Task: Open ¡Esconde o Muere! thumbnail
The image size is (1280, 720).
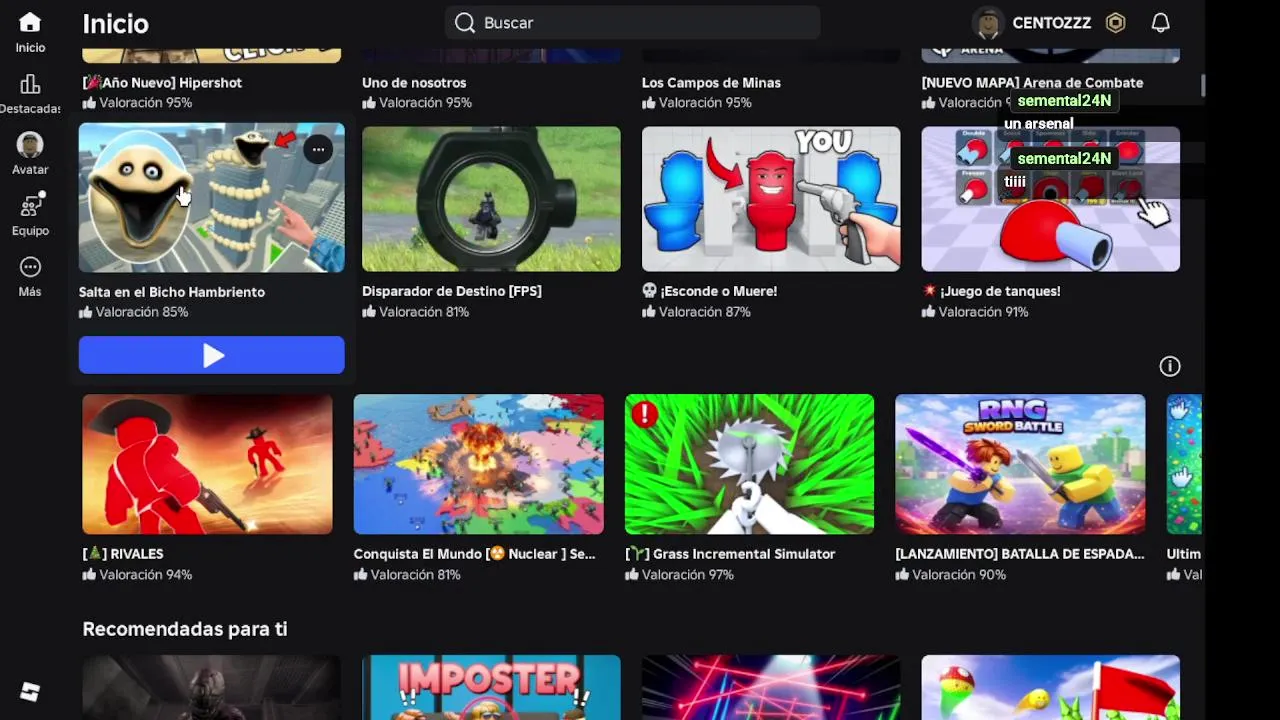Action: [771, 199]
